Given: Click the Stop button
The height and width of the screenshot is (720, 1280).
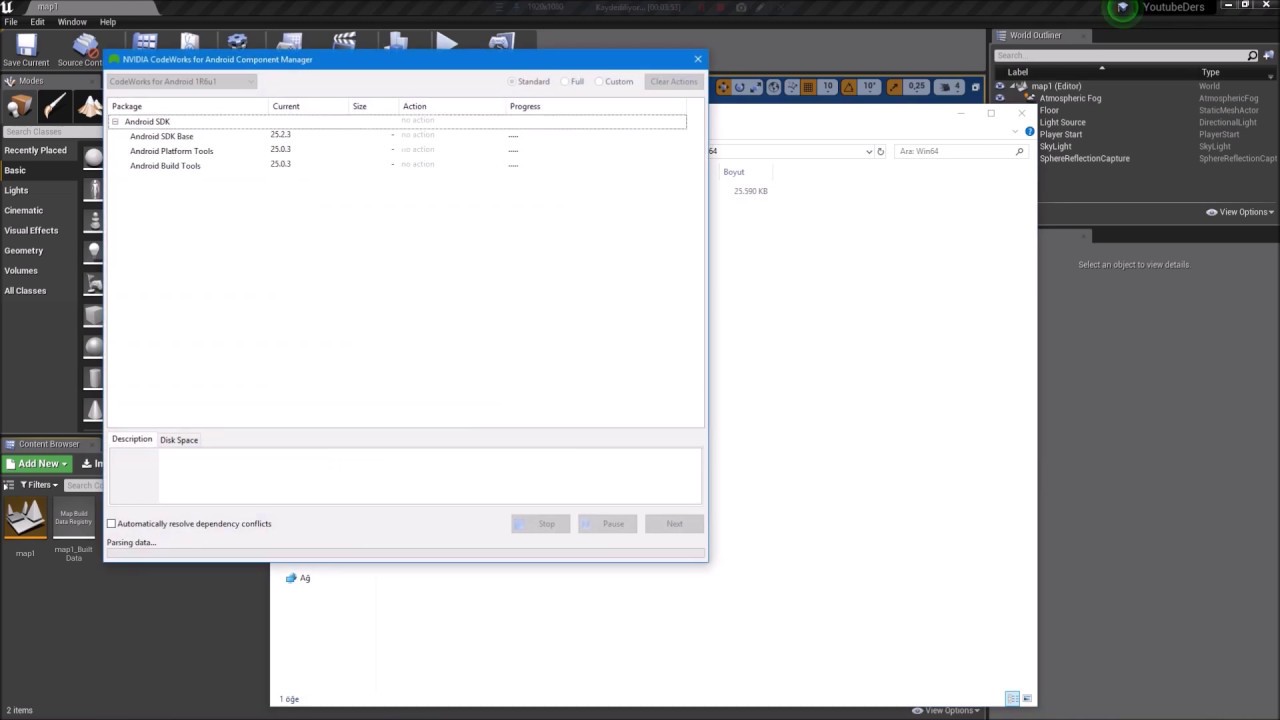Looking at the screenshot, I should pos(540,524).
